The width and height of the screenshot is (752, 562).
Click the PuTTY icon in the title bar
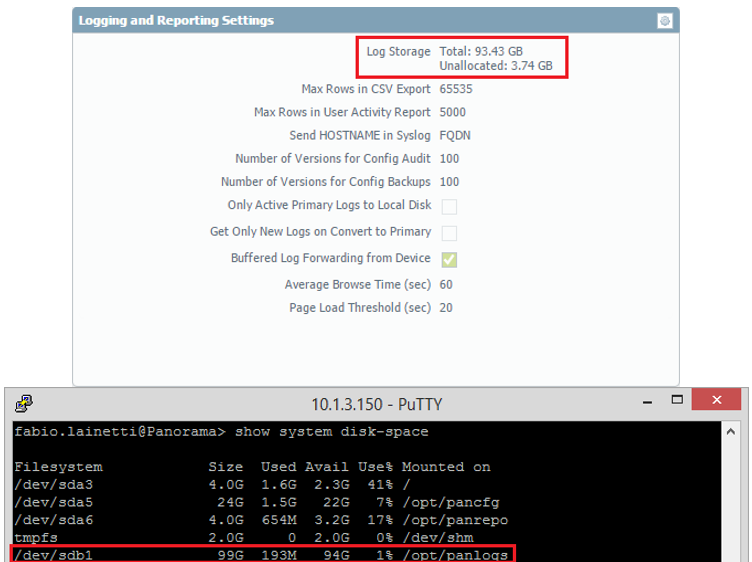(x=23, y=404)
